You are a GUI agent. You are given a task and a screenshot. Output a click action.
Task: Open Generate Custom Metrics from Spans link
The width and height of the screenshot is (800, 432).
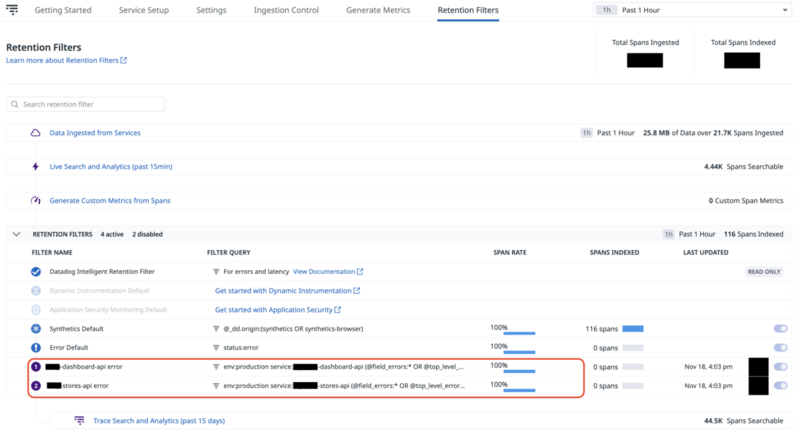coord(110,200)
